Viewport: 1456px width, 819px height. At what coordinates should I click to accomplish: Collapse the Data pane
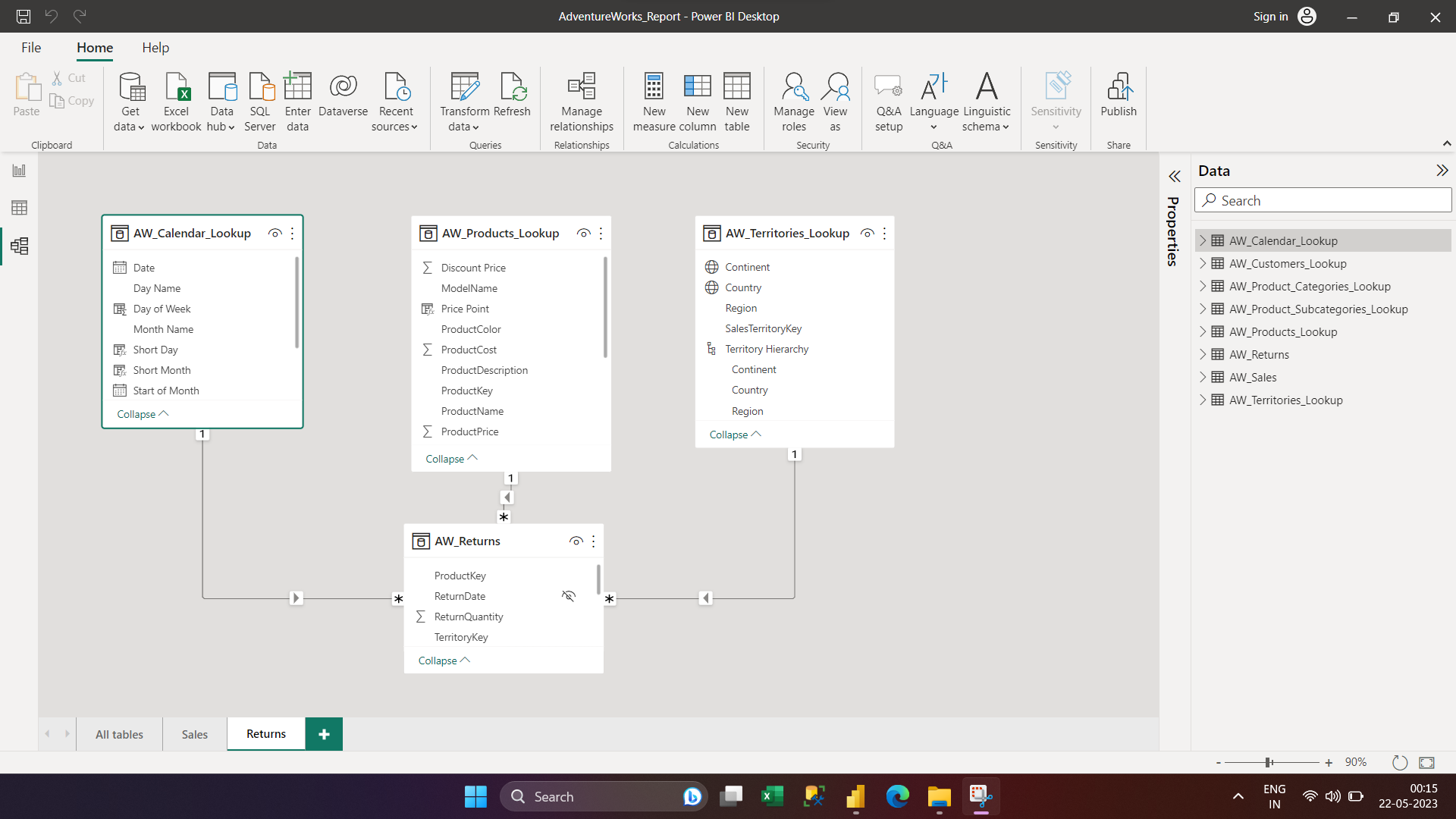click(x=1442, y=171)
